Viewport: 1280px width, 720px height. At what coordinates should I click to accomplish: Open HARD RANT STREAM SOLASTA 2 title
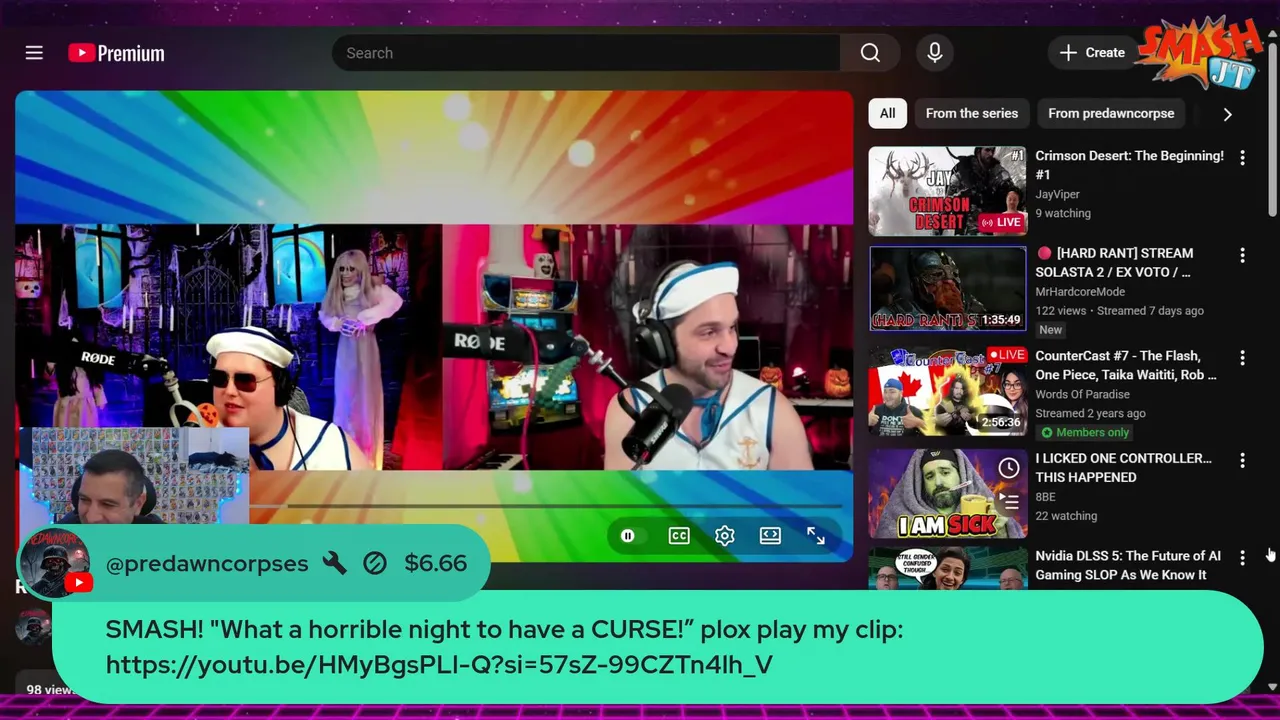coord(1114,262)
